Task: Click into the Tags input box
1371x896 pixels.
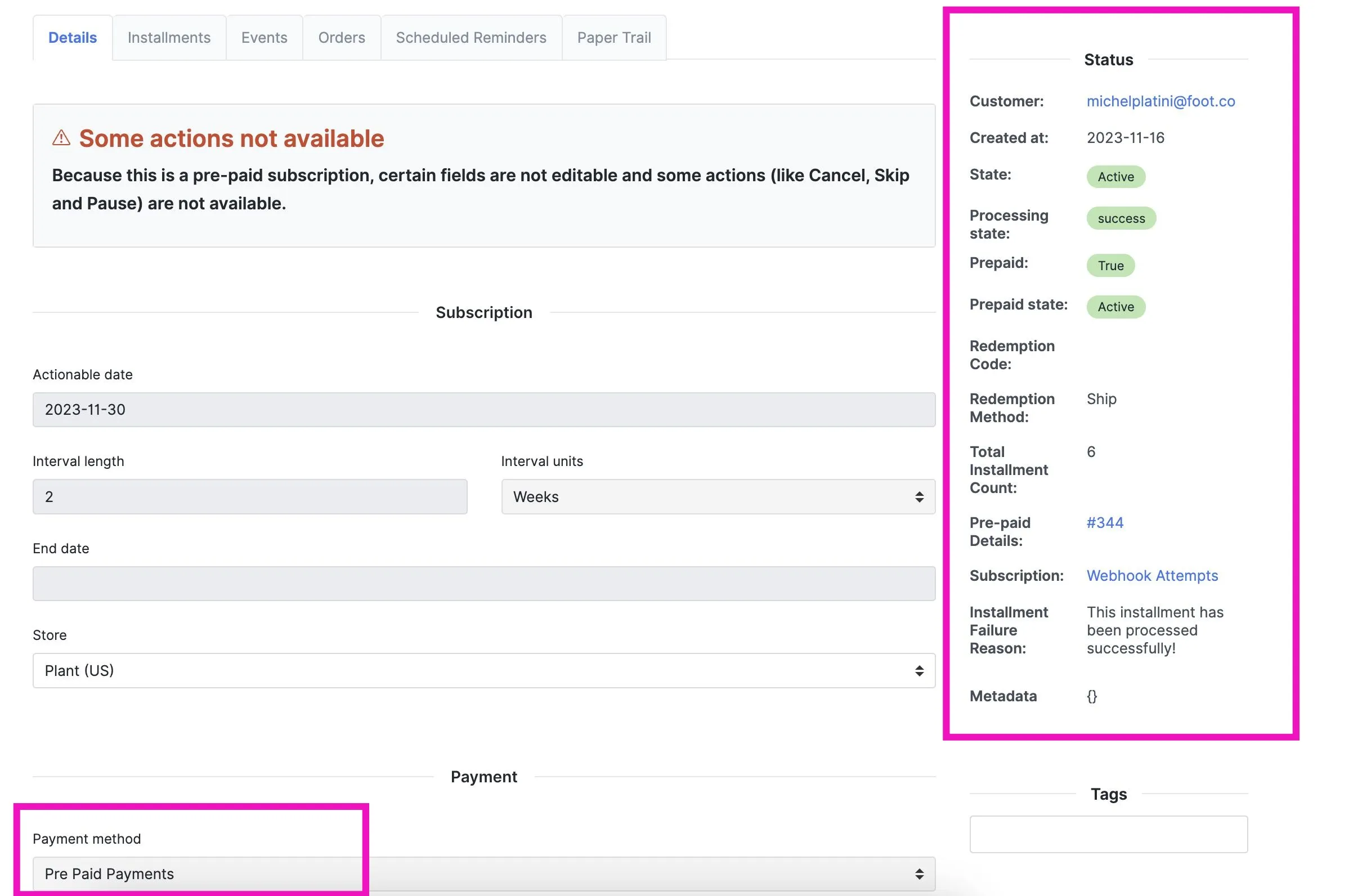Action: click(x=1108, y=834)
